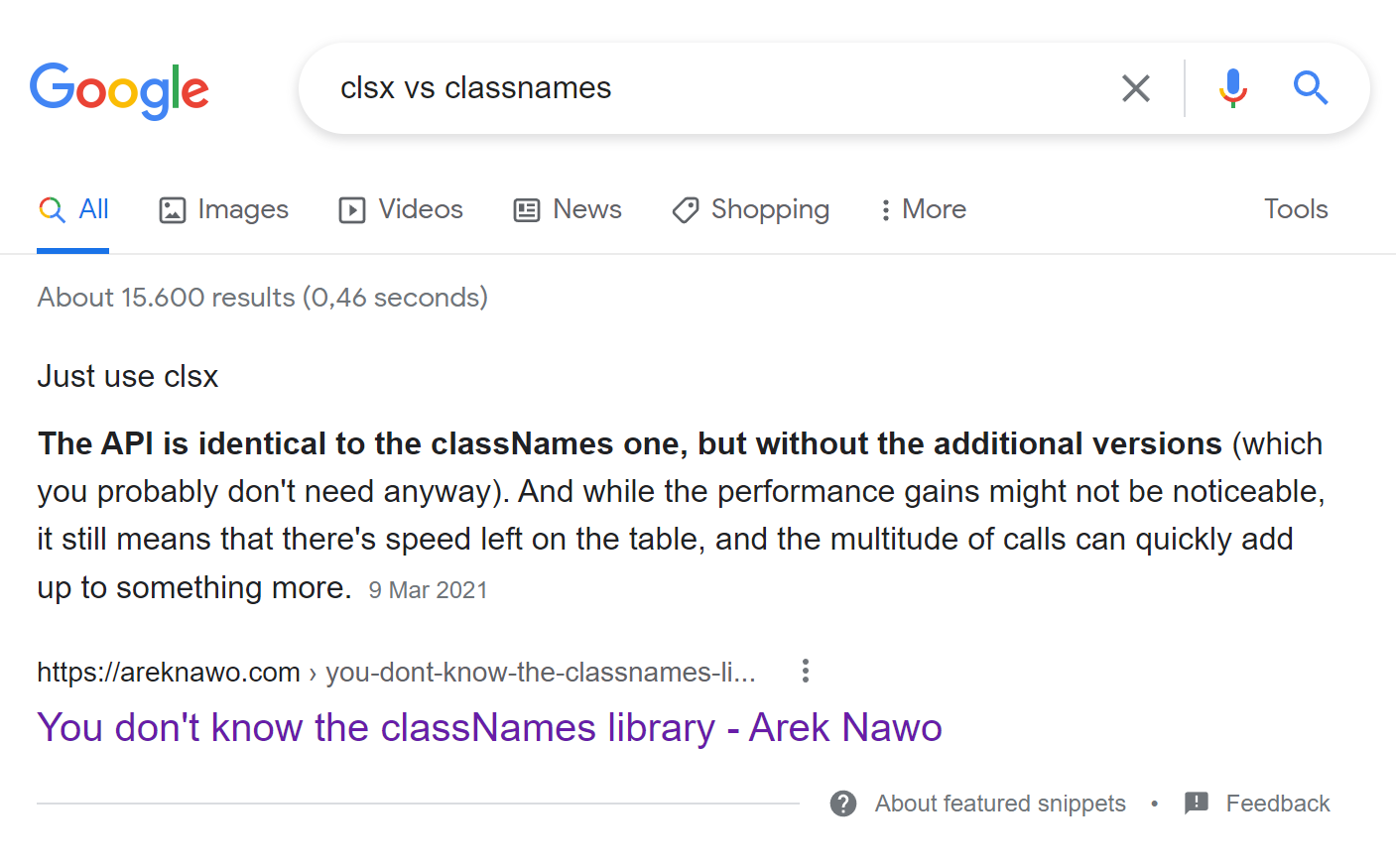The width and height of the screenshot is (1396, 868).
Task: Open the Tools options
Action: coord(1296,209)
